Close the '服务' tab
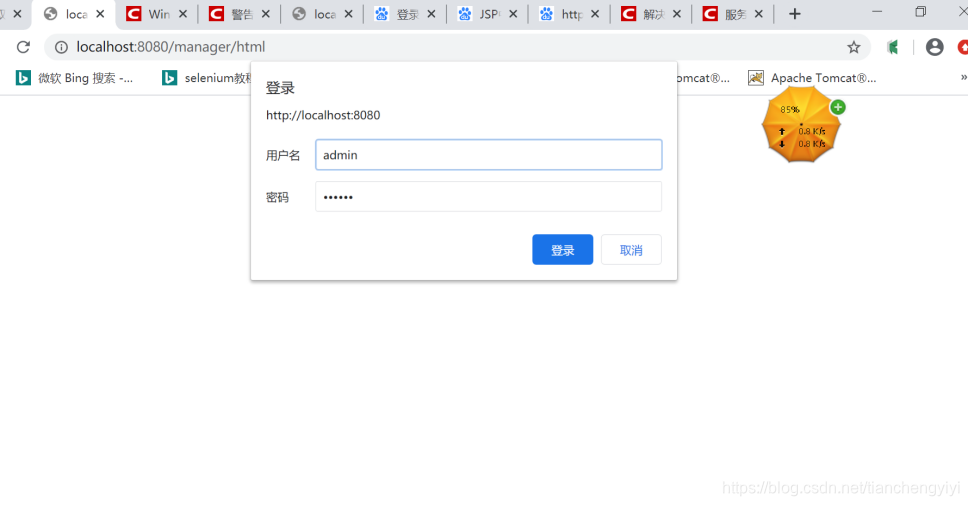The height and width of the screenshot is (506, 969). (759, 14)
